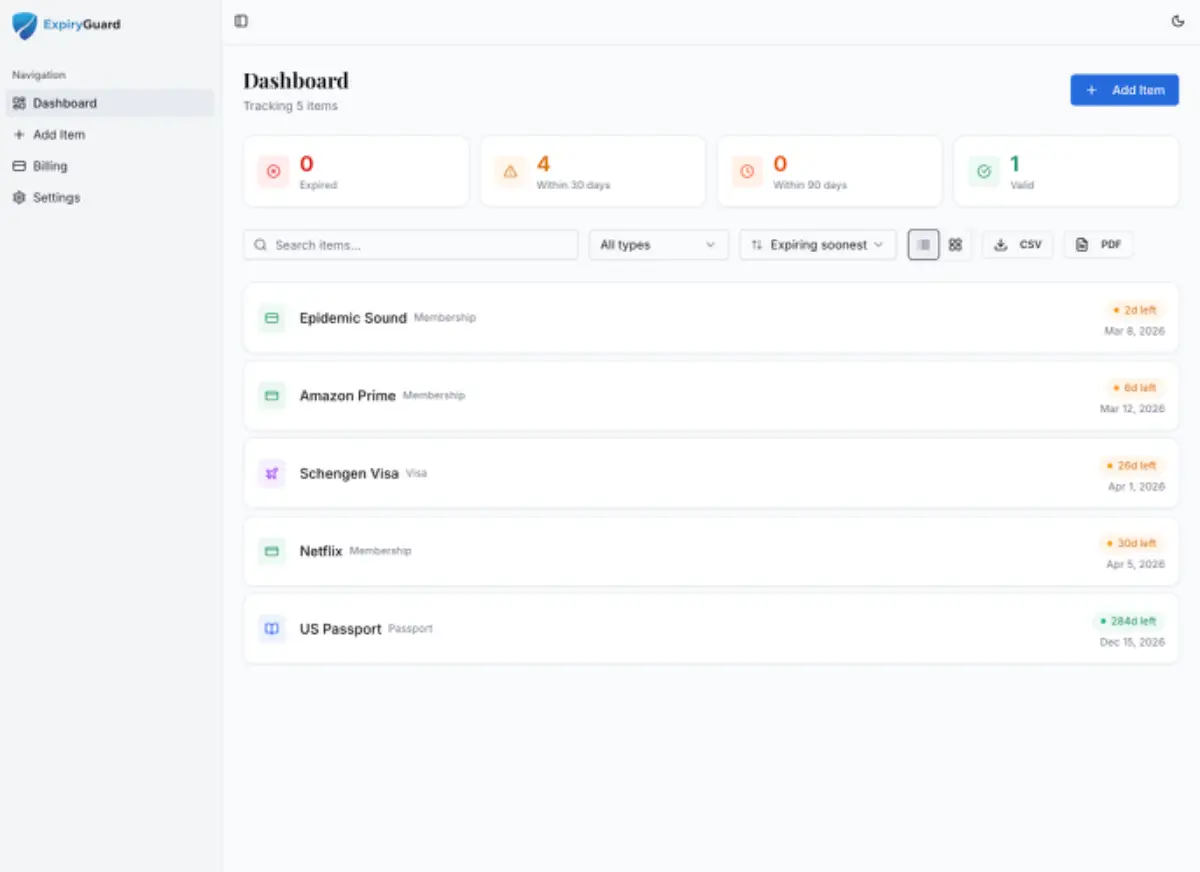The image size is (1200, 872).
Task: Open Dashboard in the navigation sidebar
Action: pyautogui.click(x=110, y=103)
